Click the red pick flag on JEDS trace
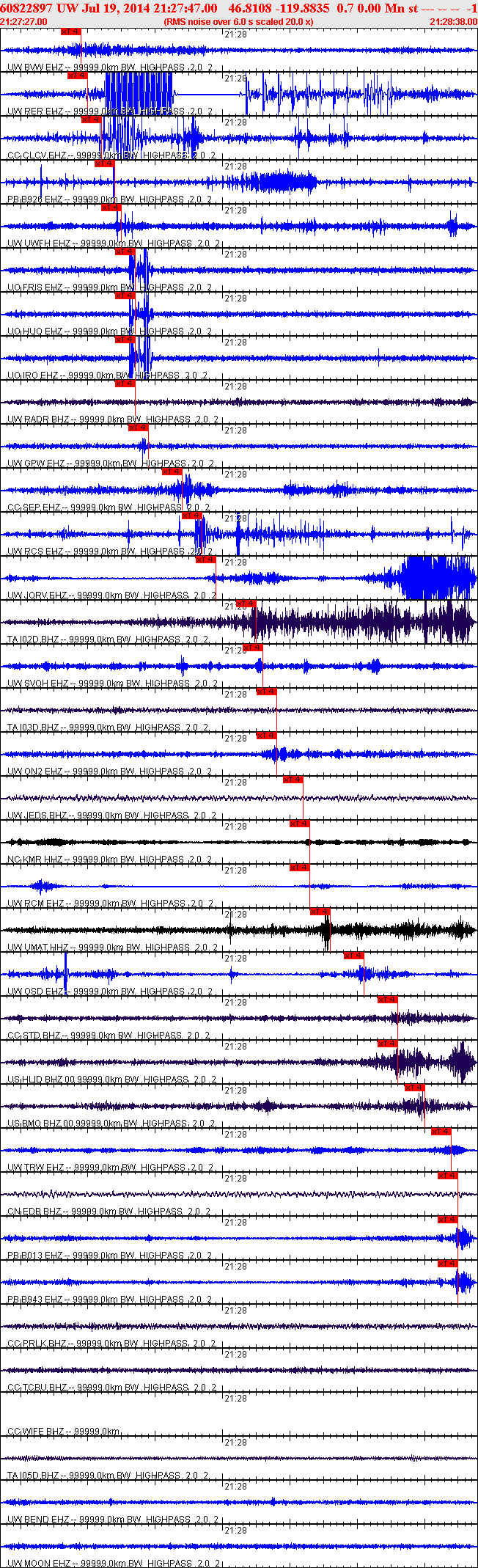This screenshot has height=1568, width=478. point(293,780)
